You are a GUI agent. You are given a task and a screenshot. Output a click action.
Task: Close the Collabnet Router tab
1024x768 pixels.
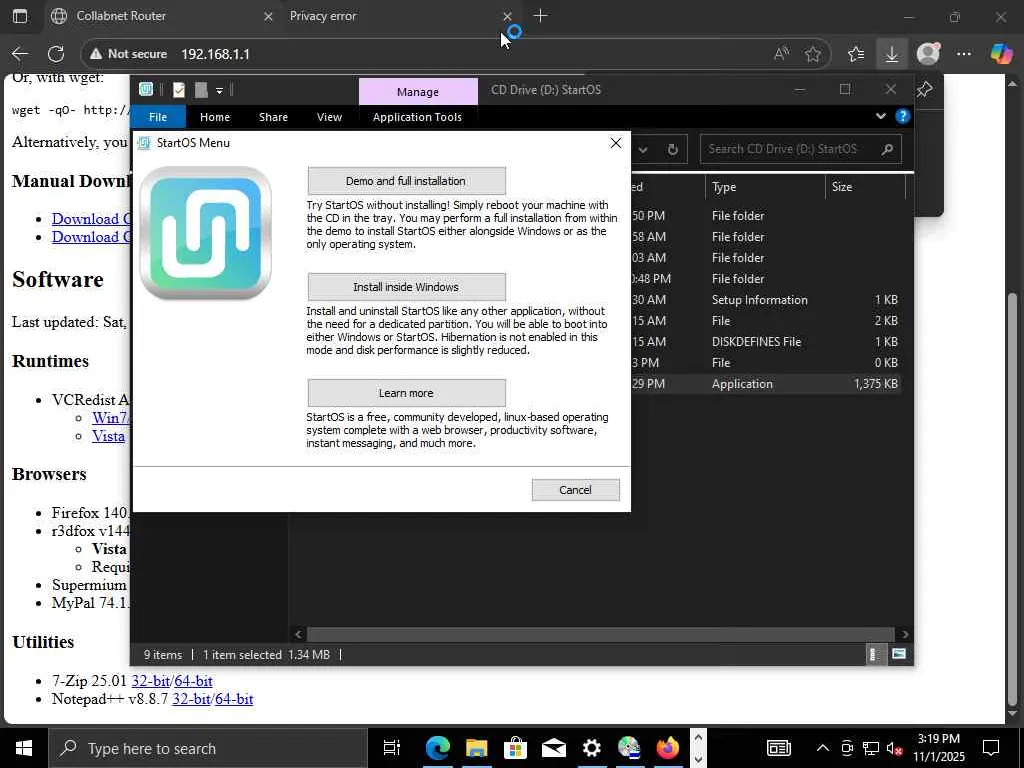point(268,16)
